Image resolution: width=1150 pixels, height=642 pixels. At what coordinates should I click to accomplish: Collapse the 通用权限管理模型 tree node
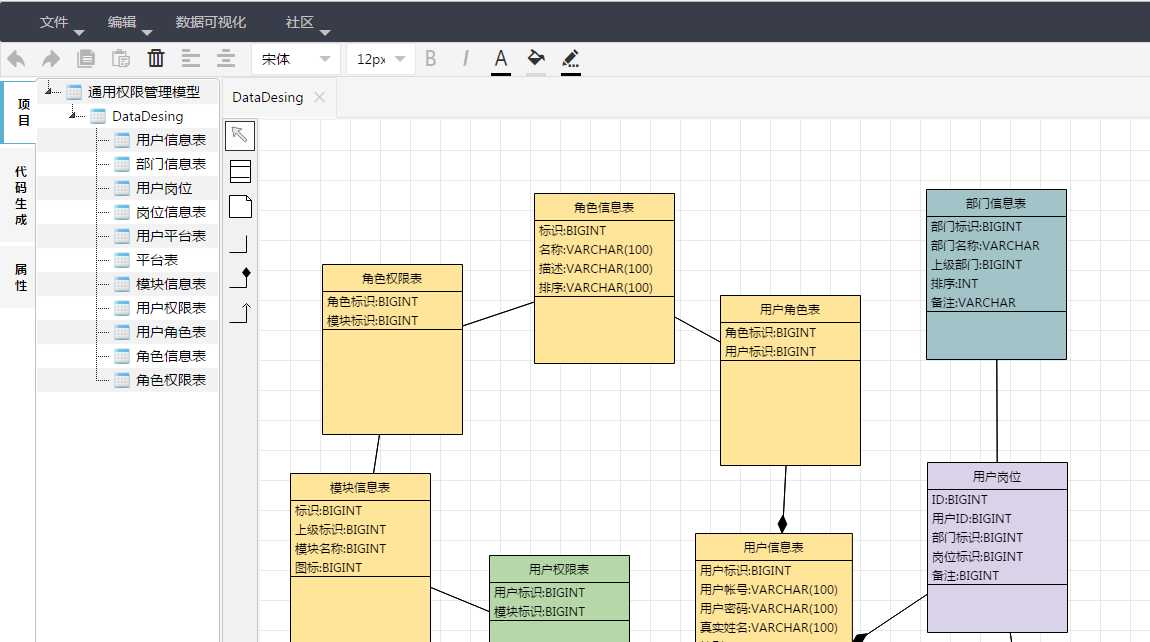click(x=49, y=90)
